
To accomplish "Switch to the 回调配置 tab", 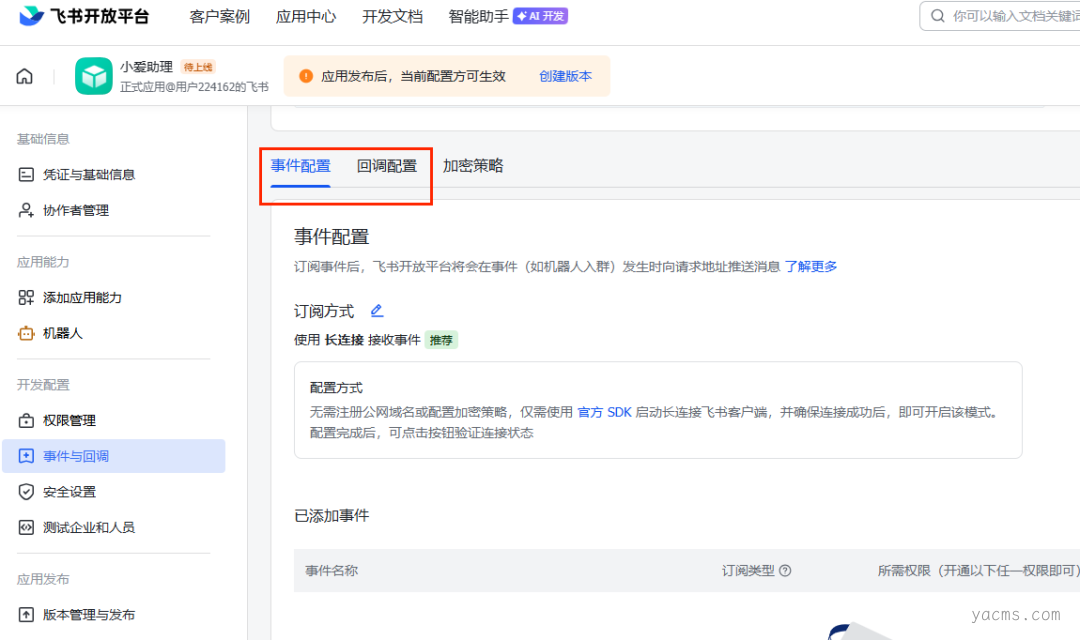I will point(387,166).
